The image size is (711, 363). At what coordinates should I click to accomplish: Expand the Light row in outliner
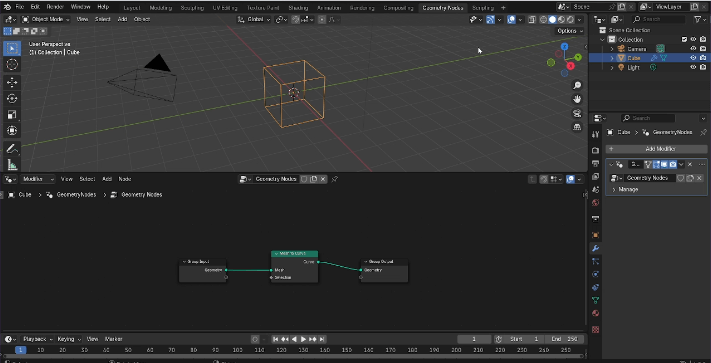click(612, 67)
